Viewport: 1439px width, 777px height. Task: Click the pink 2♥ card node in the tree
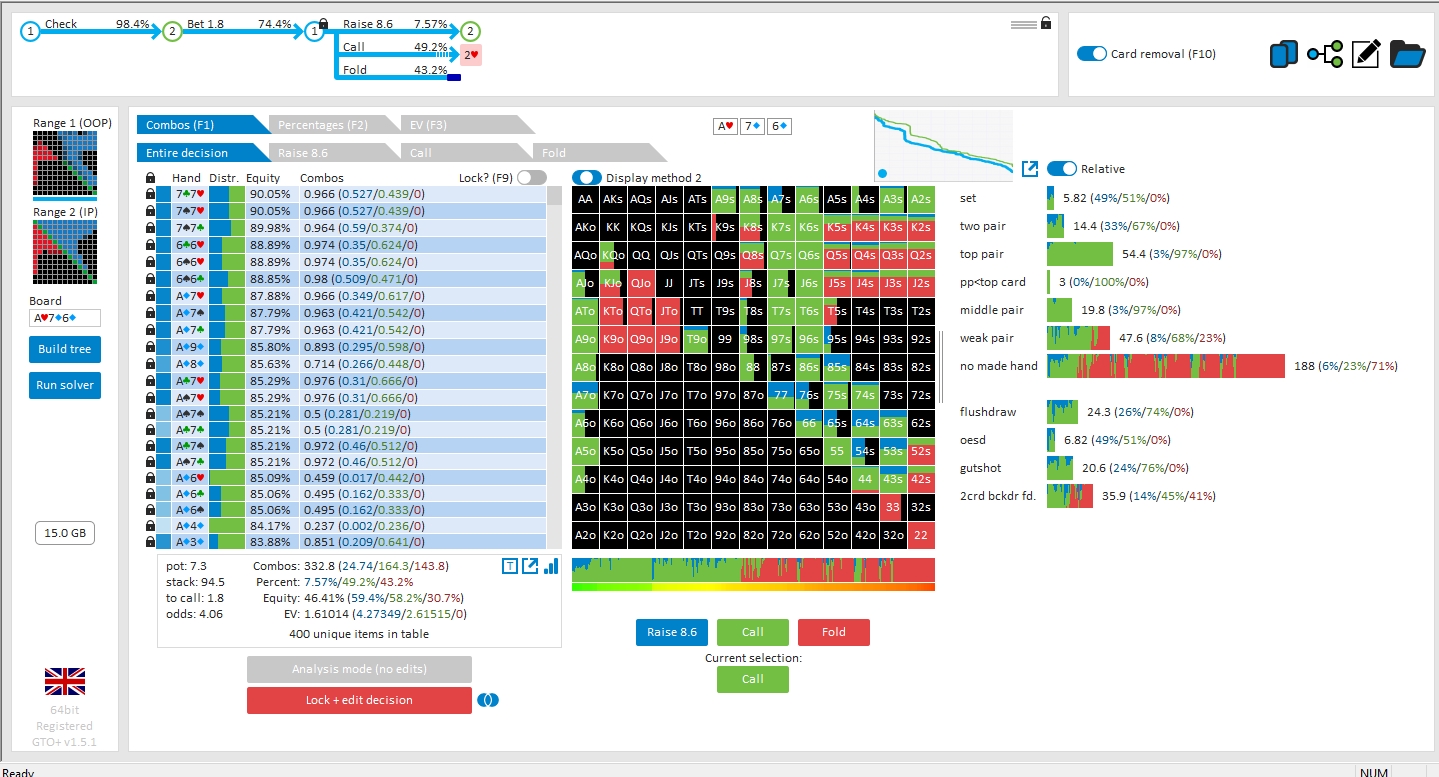(x=472, y=55)
